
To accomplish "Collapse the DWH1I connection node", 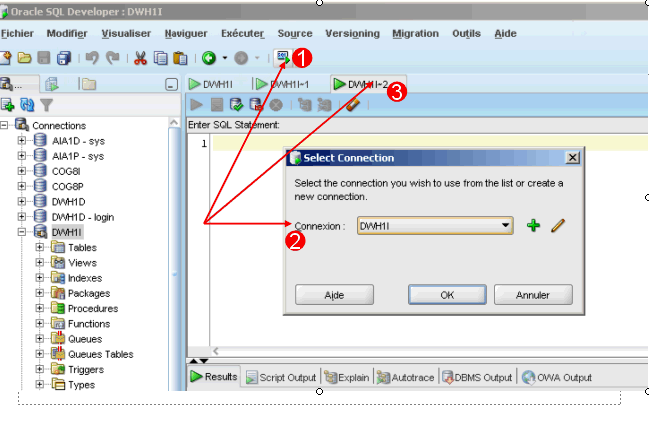I will 22,232.
